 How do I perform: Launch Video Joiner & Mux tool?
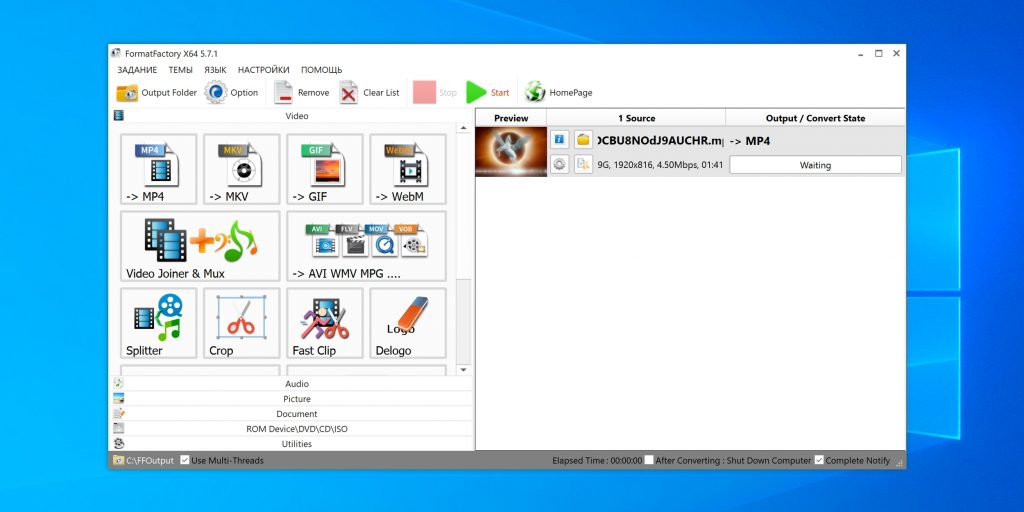(200, 246)
